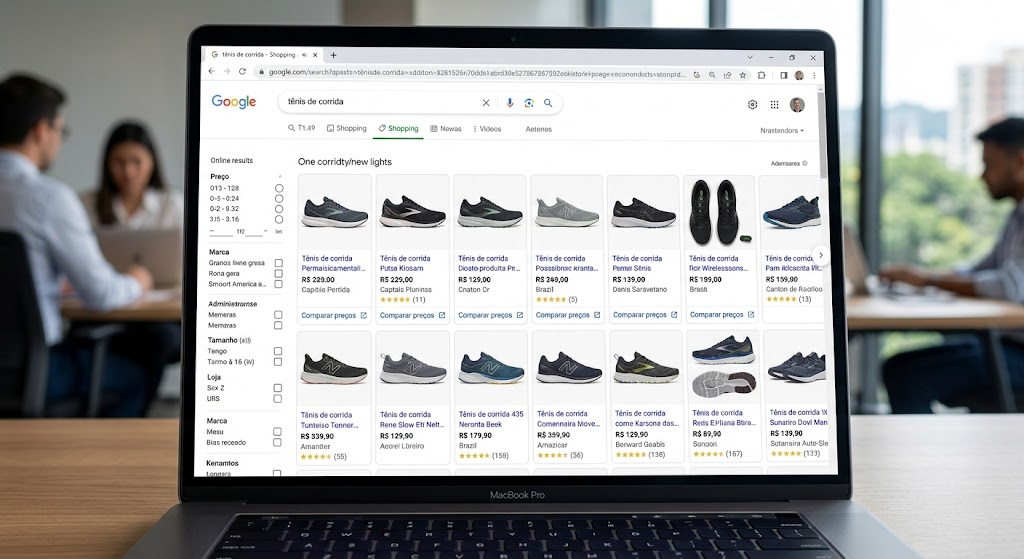Select the 0-2 - 0.32 price radio button

[279, 209]
